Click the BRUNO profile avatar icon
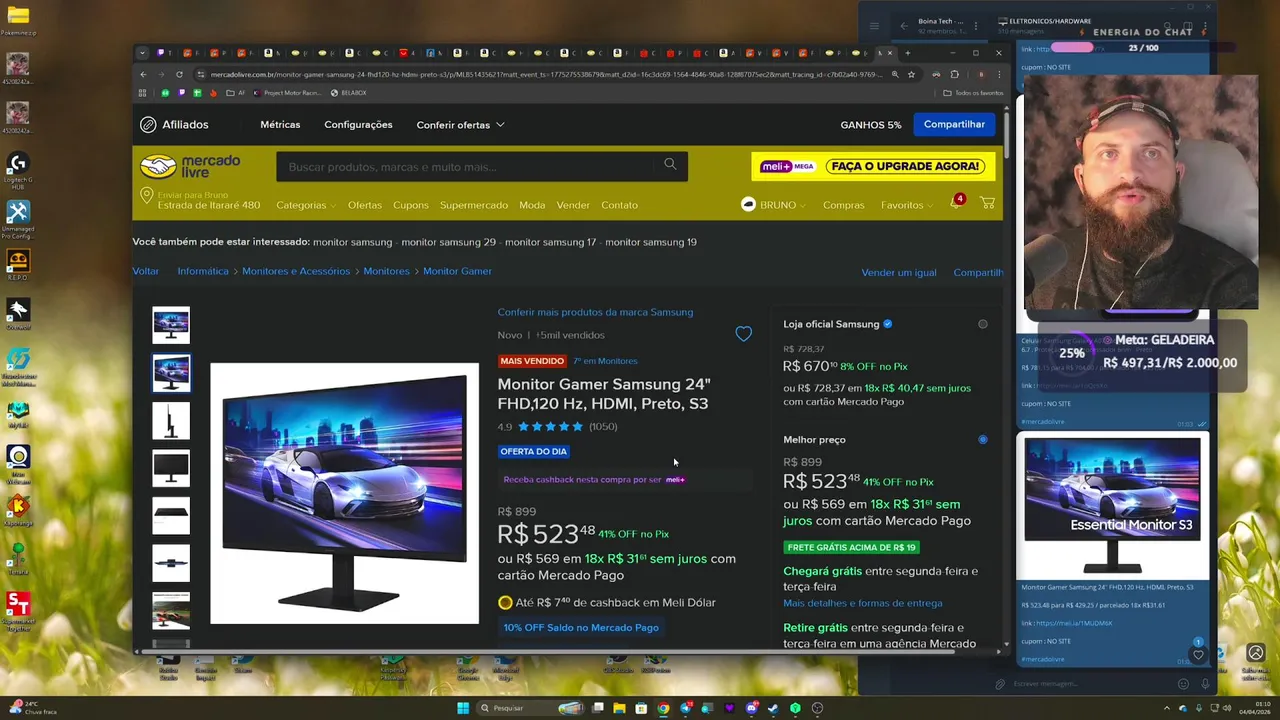The image size is (1280, 720). pyautogui.click(x=748, y=204)
